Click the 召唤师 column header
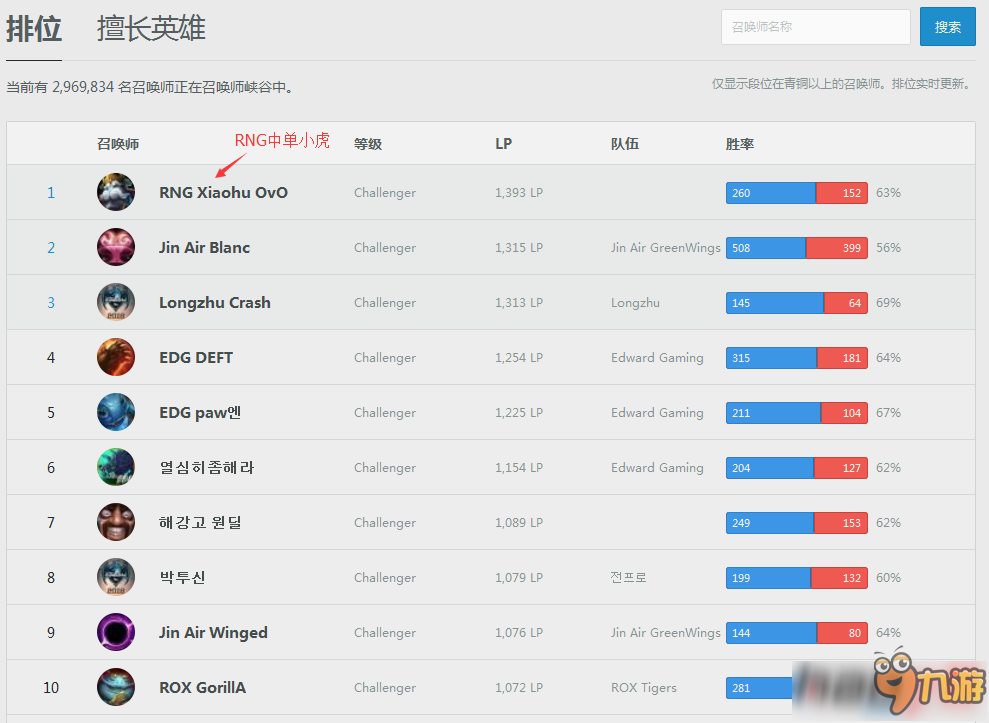 pos(118,144)
